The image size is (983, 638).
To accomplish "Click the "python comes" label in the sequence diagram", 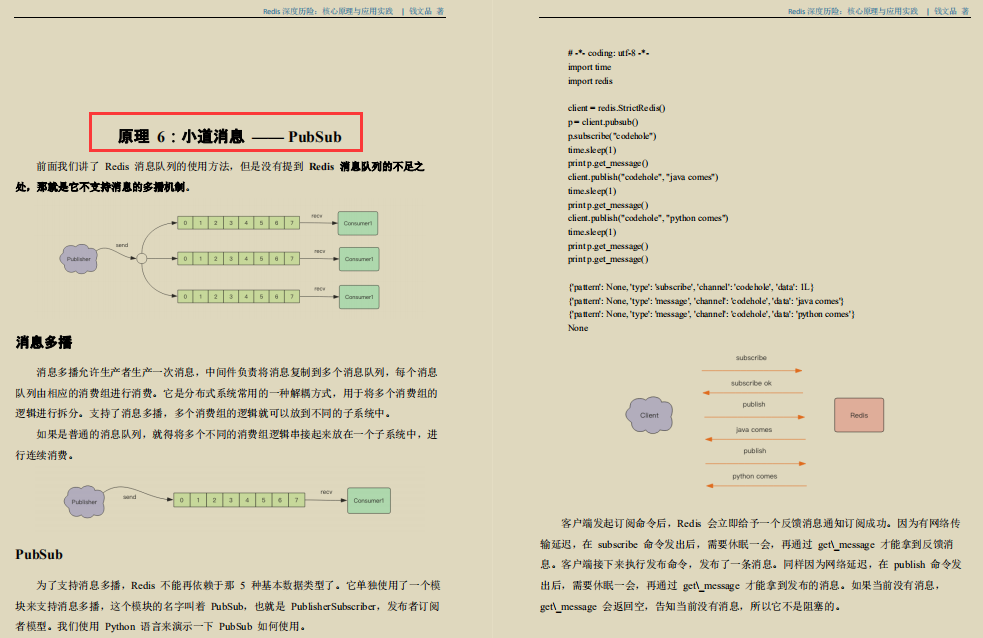I will pos(755,476).
